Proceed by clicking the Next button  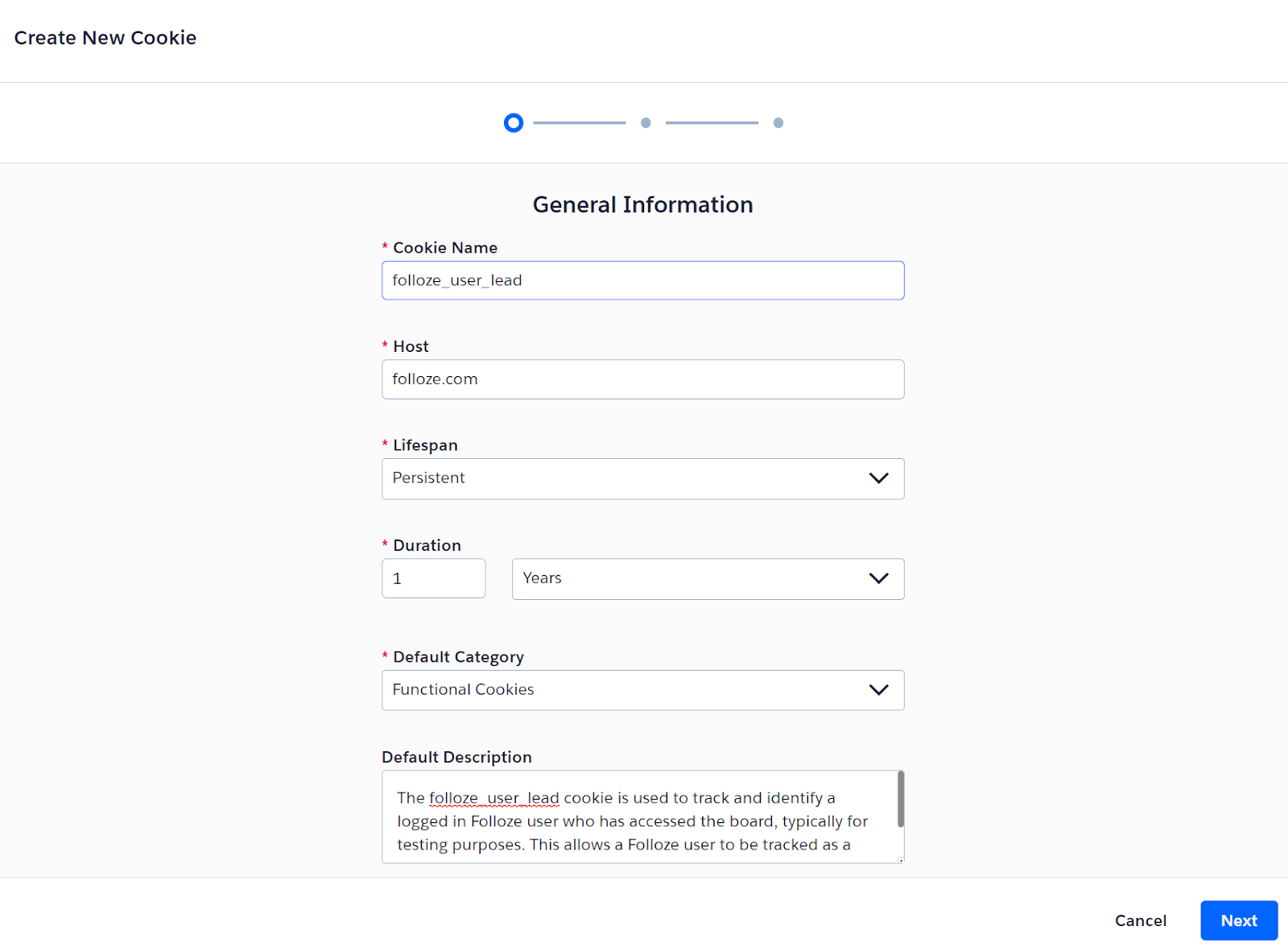click(x=1238, y=920)
